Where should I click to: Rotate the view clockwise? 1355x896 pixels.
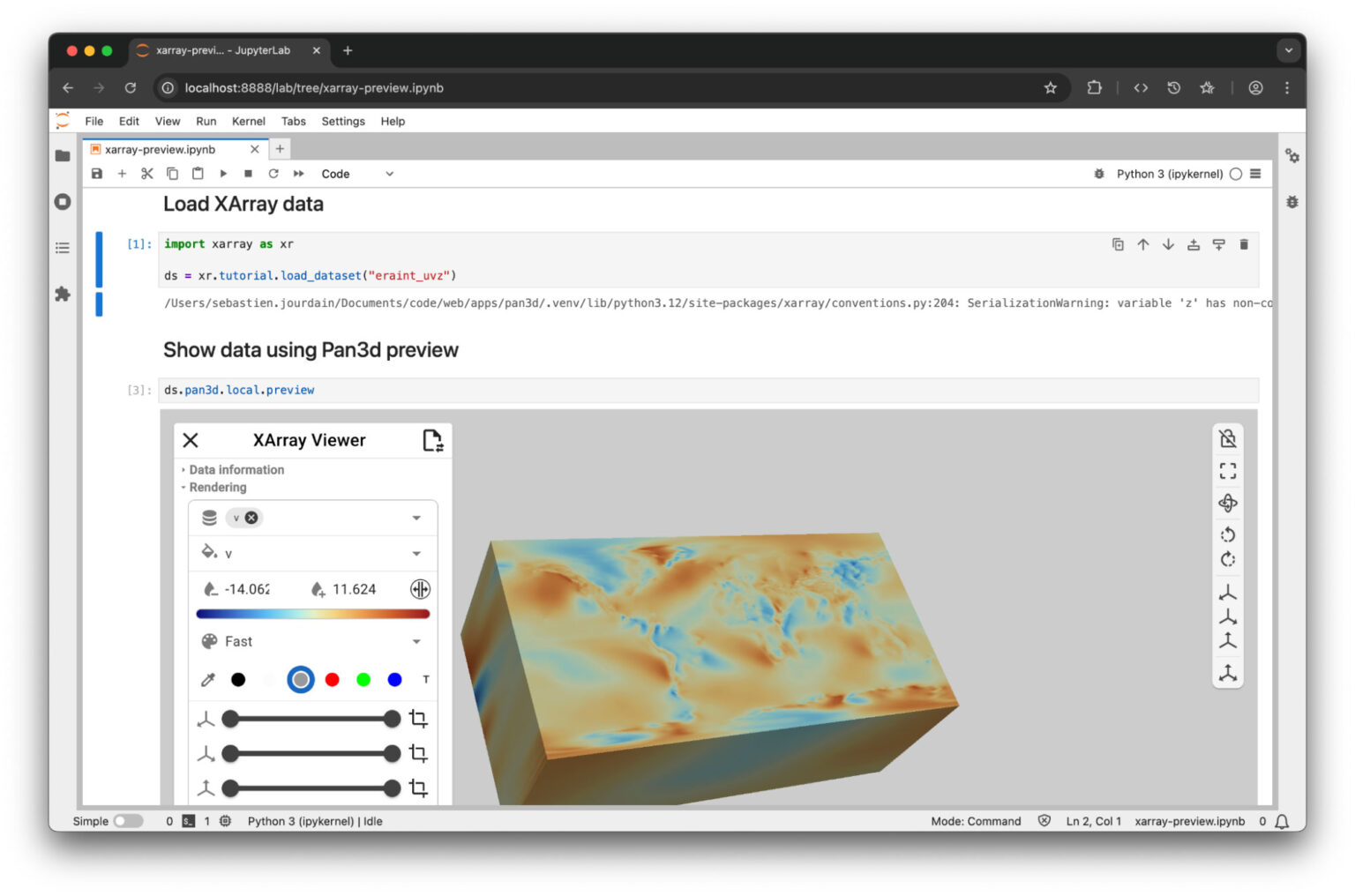click(x=1227, y=559)
